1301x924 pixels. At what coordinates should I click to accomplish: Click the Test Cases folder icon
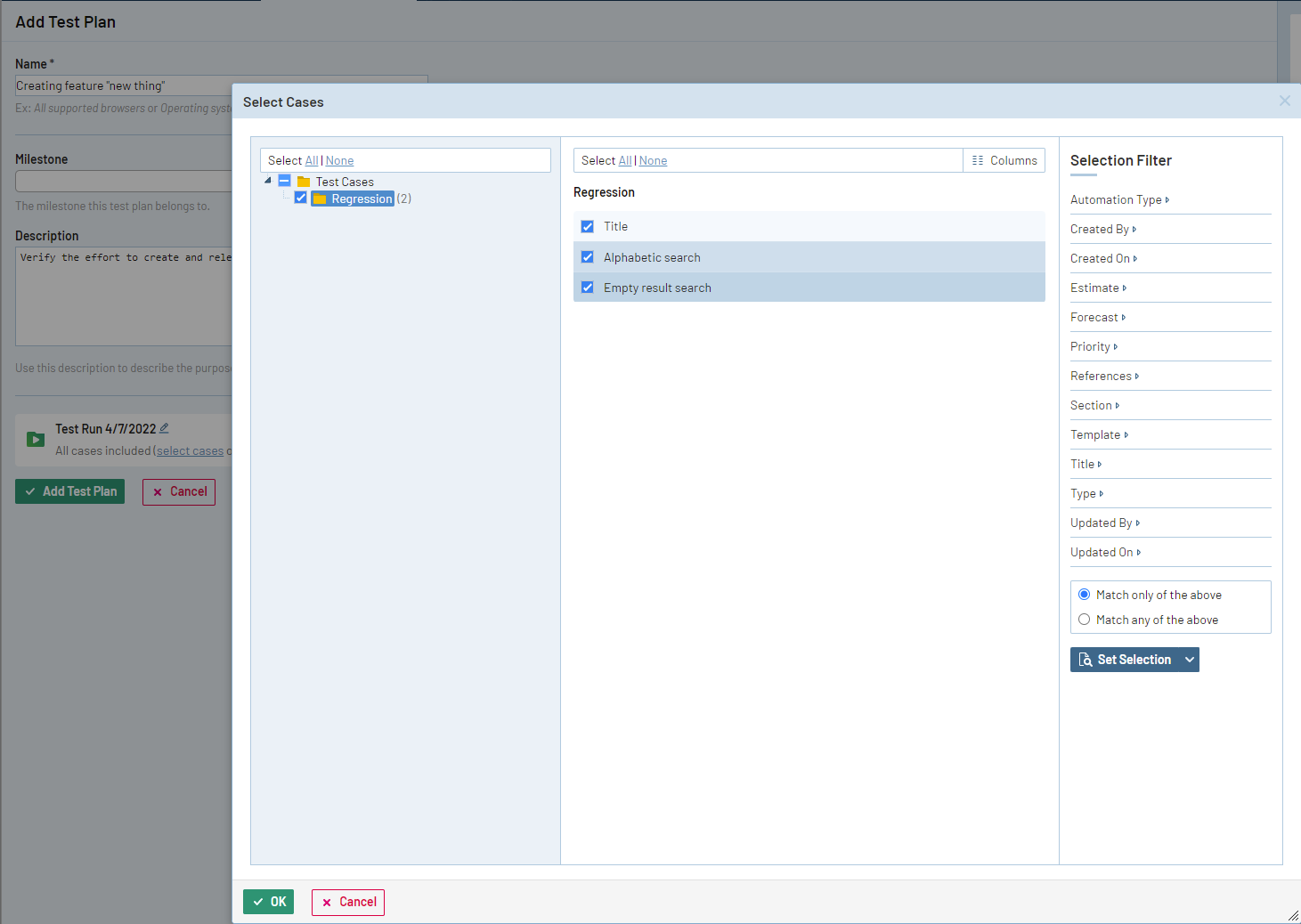click(302, 181)
